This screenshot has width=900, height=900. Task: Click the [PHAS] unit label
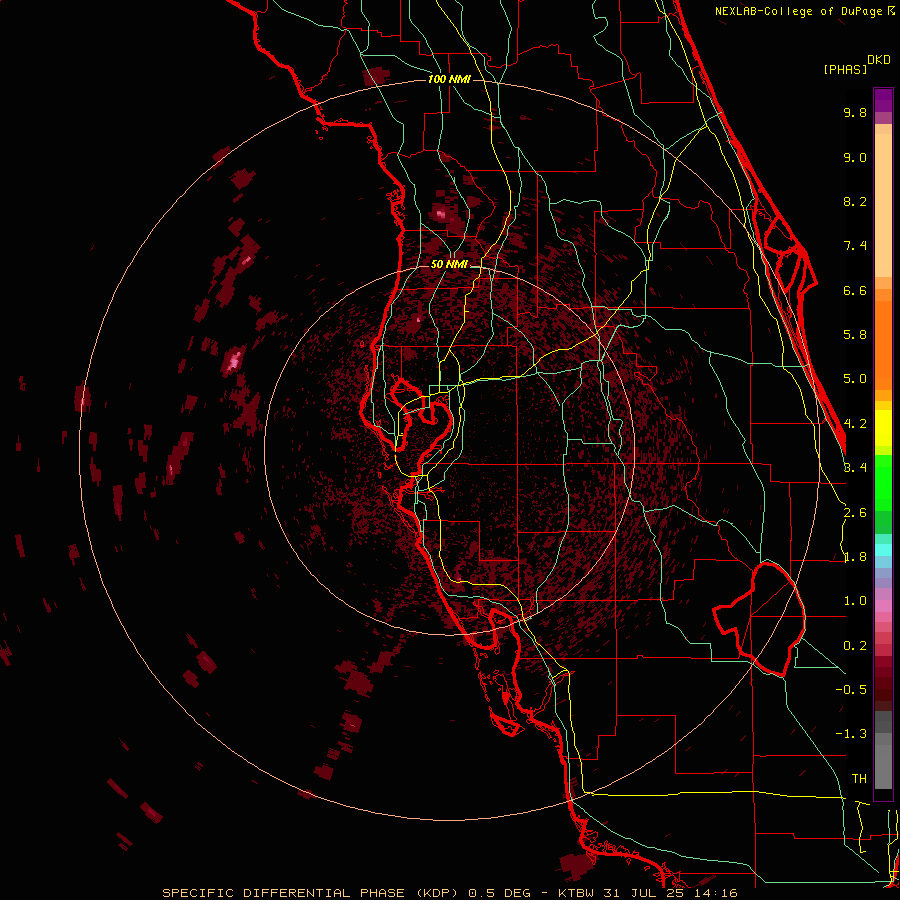pyautogui.click(x=845, y=70)
